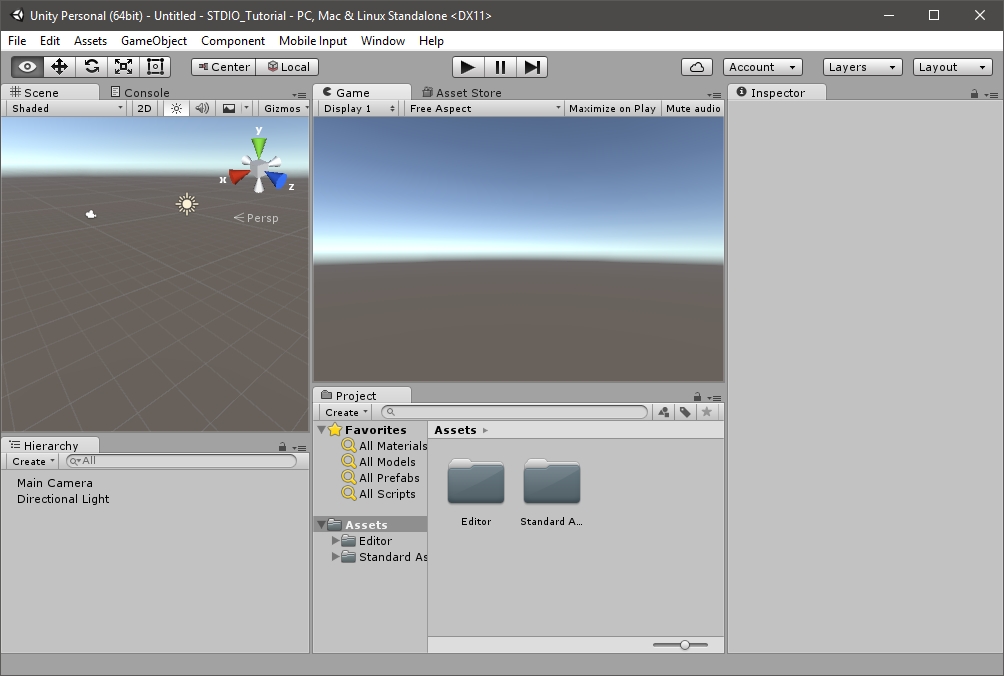The image size is (1004, 676).
Task: Open the Edit menu
Action: [x=50, y=40]
